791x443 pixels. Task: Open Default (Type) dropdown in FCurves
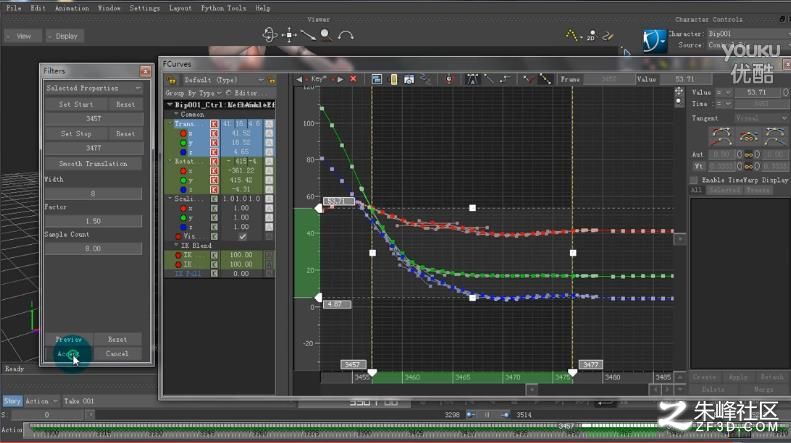(x=223, y=80)
